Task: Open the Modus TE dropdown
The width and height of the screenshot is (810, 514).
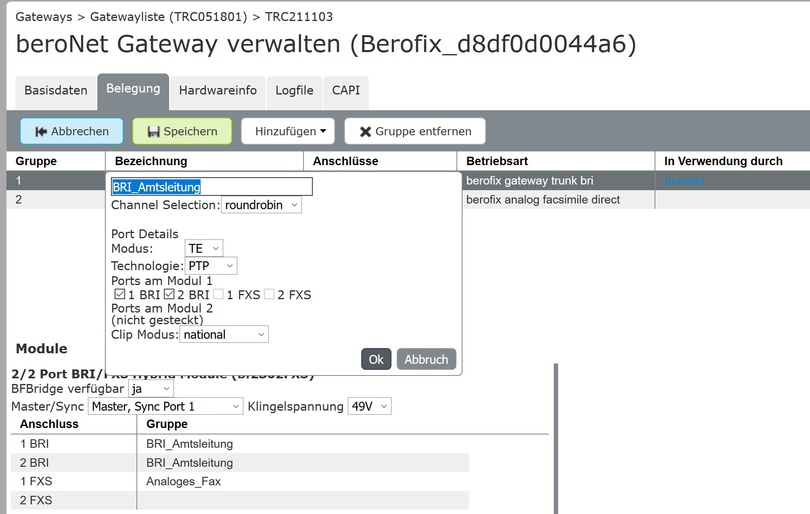Action: coord(204,248)
